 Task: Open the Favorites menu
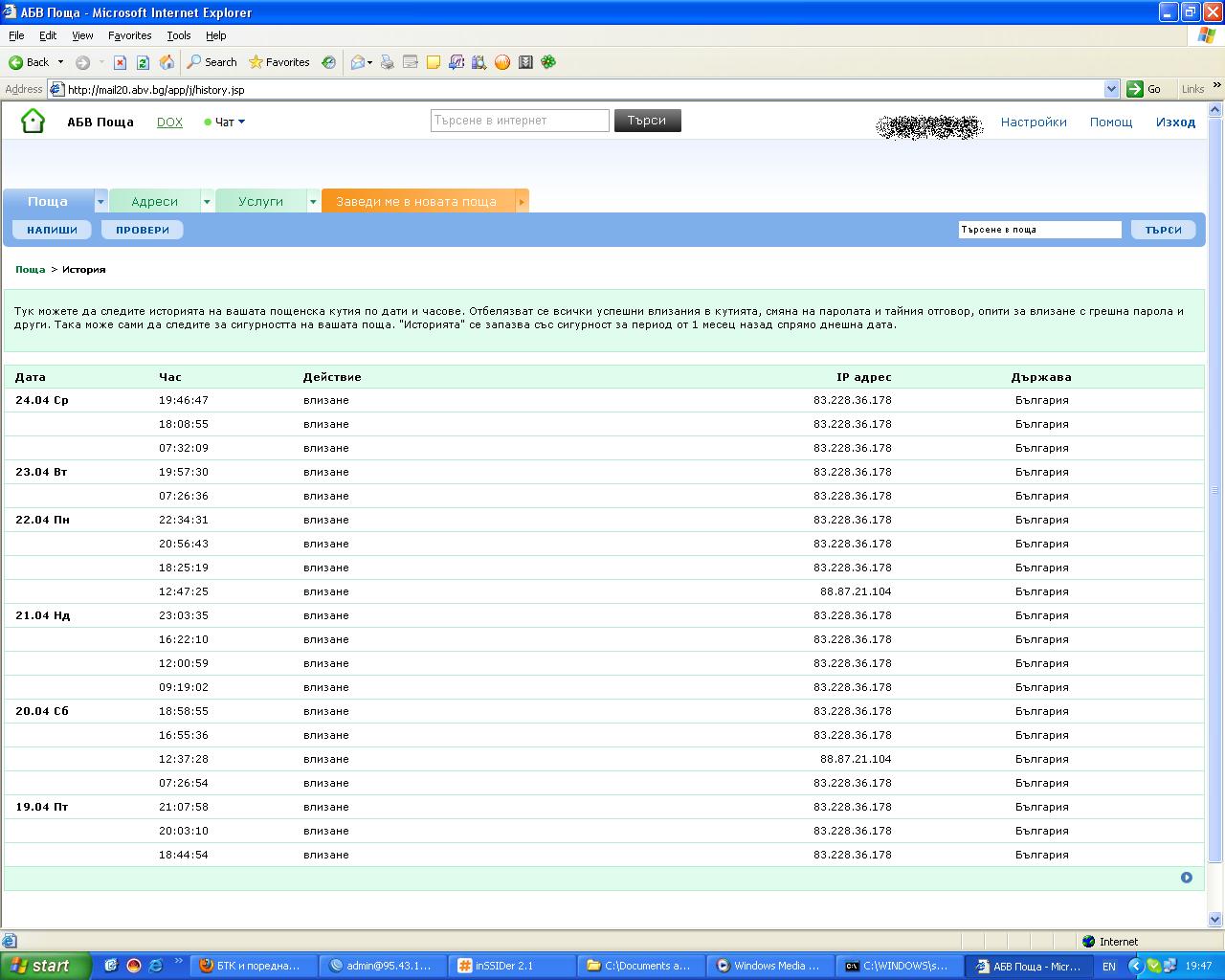(130, 35)
